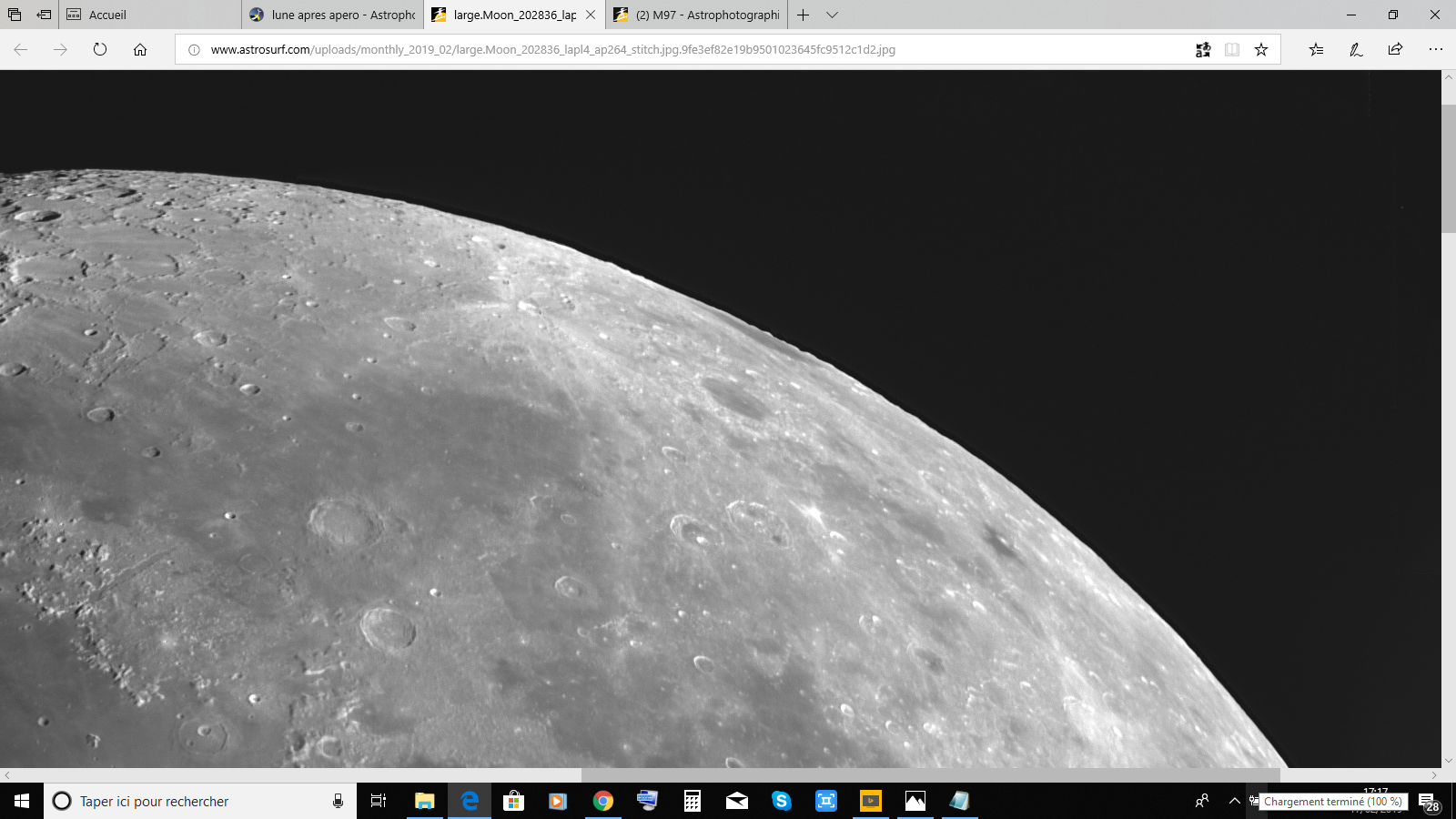The height and width of the screenshot is (819, 1456).
Task: Open Google Chrome from the taskbar
Action: 603,801
